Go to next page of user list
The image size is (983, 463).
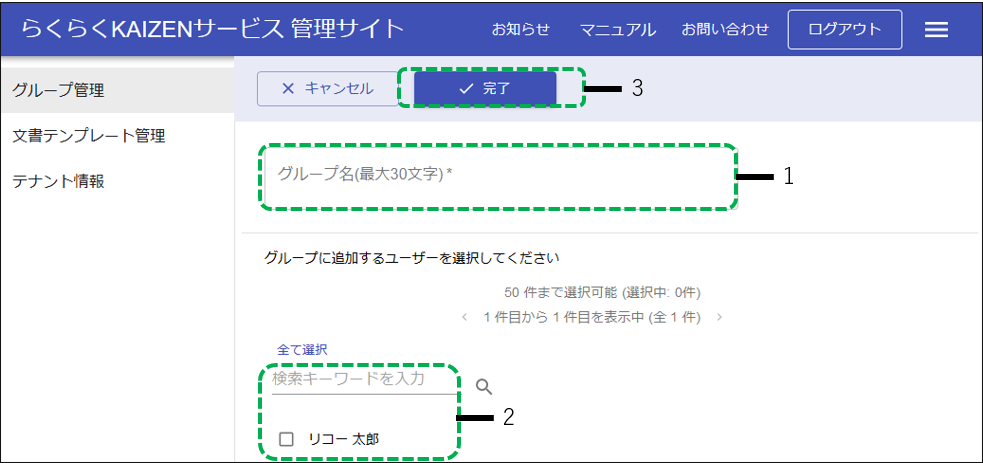[x=719, y=317]
